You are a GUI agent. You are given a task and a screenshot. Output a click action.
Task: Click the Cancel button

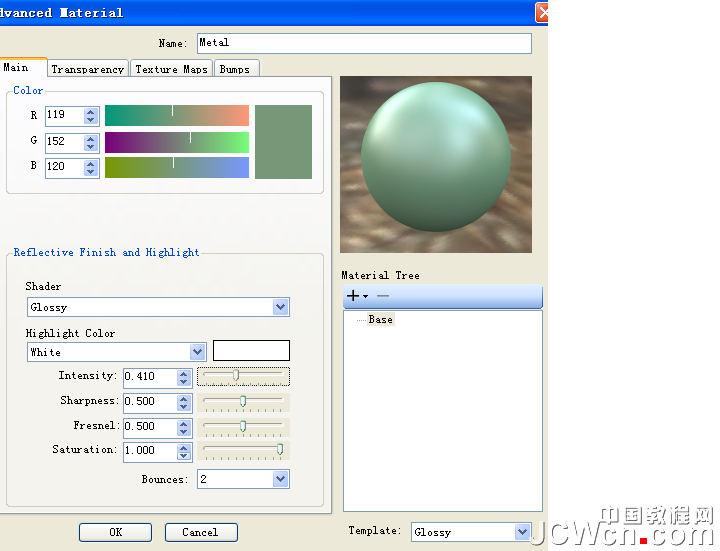point(201,532)
